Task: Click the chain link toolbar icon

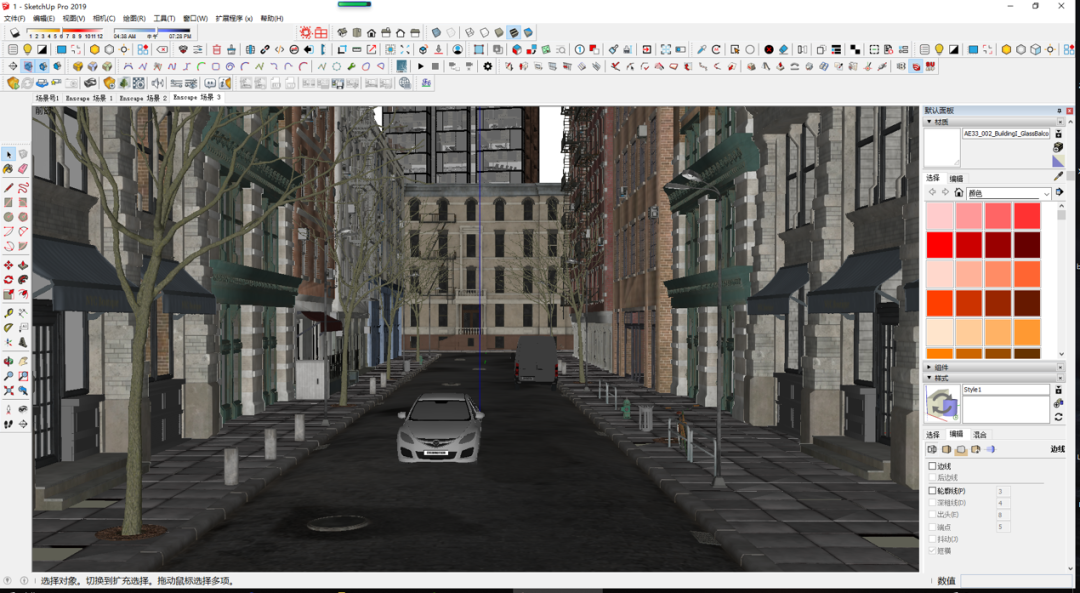Action: pyautogui.click(x=265, y=50)
